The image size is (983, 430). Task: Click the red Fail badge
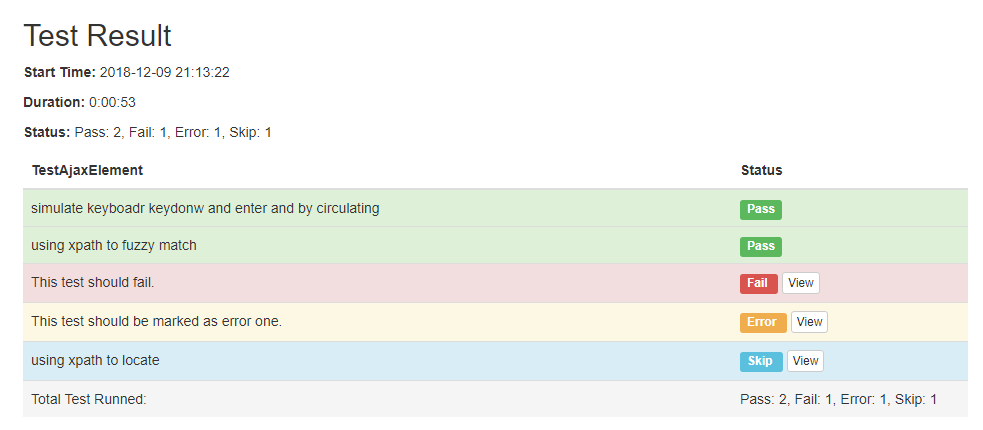point(759,283)
